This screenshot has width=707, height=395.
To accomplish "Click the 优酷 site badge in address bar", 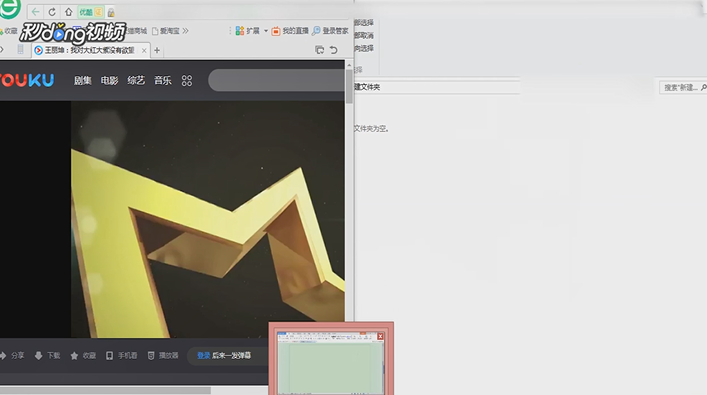I will tap(91, 12).
